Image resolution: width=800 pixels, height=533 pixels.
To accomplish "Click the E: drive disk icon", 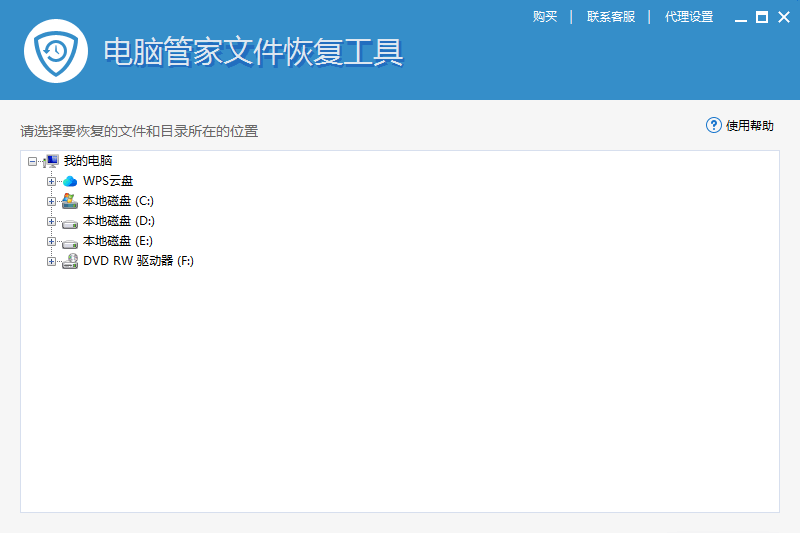I will pos(70,243).
